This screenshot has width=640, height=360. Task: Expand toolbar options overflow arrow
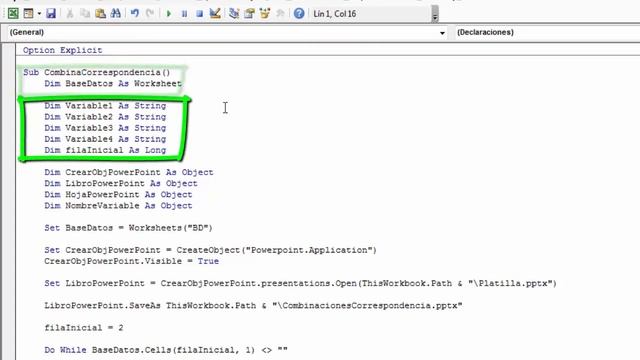[435, 14]
